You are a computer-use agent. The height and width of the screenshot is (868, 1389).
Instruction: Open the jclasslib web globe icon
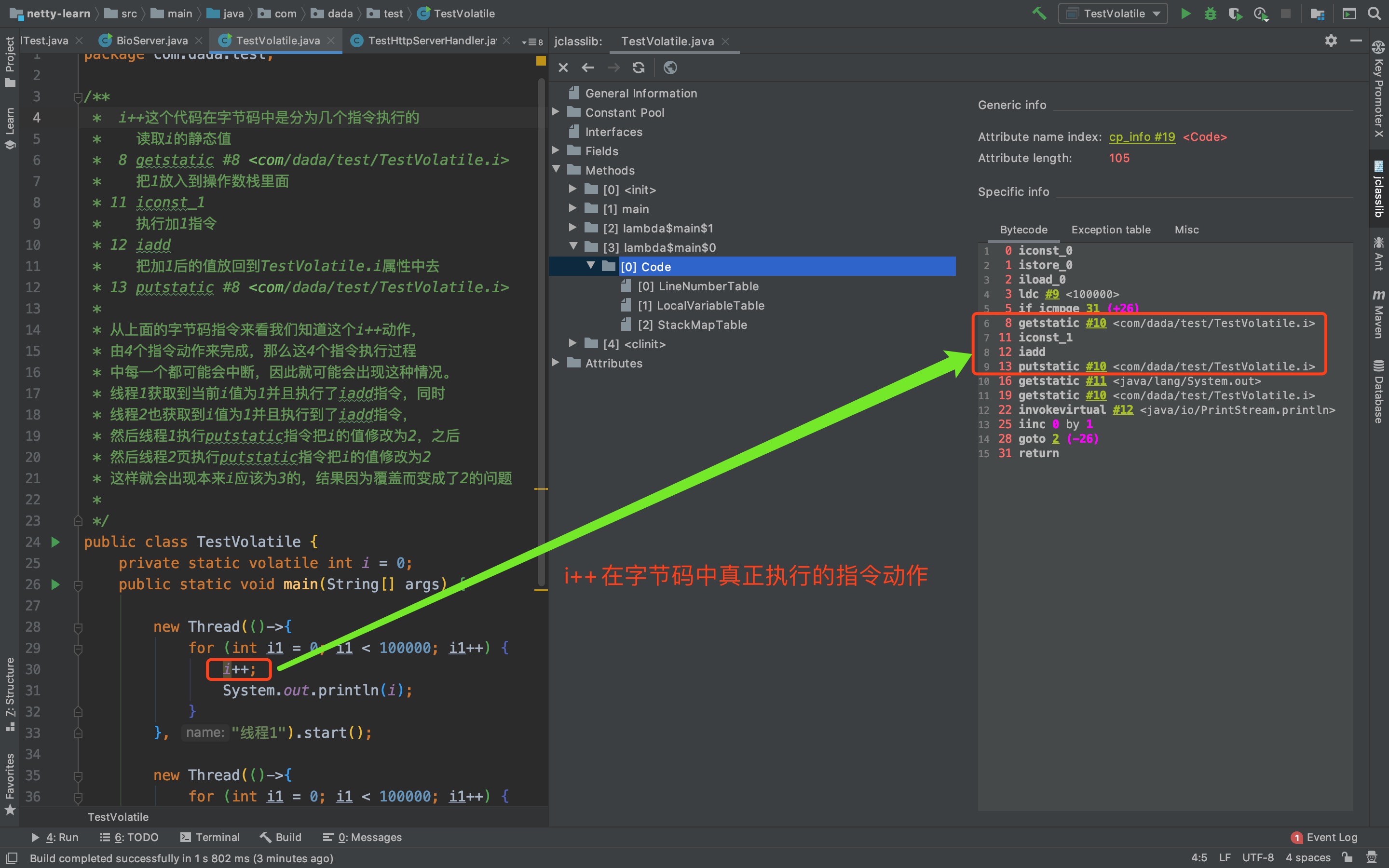(x=670, y=68)
